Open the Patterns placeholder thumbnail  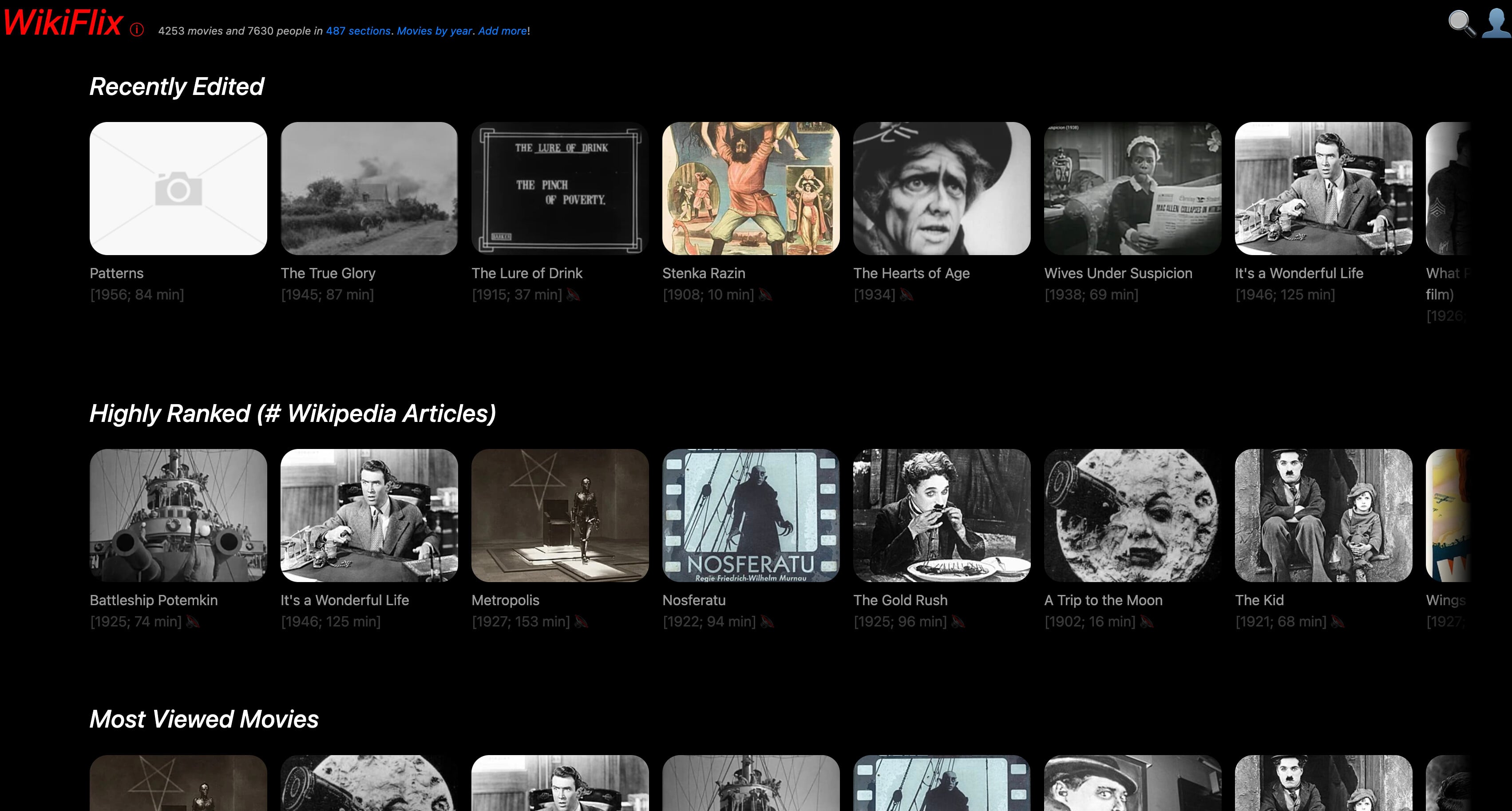coord(178,188)
